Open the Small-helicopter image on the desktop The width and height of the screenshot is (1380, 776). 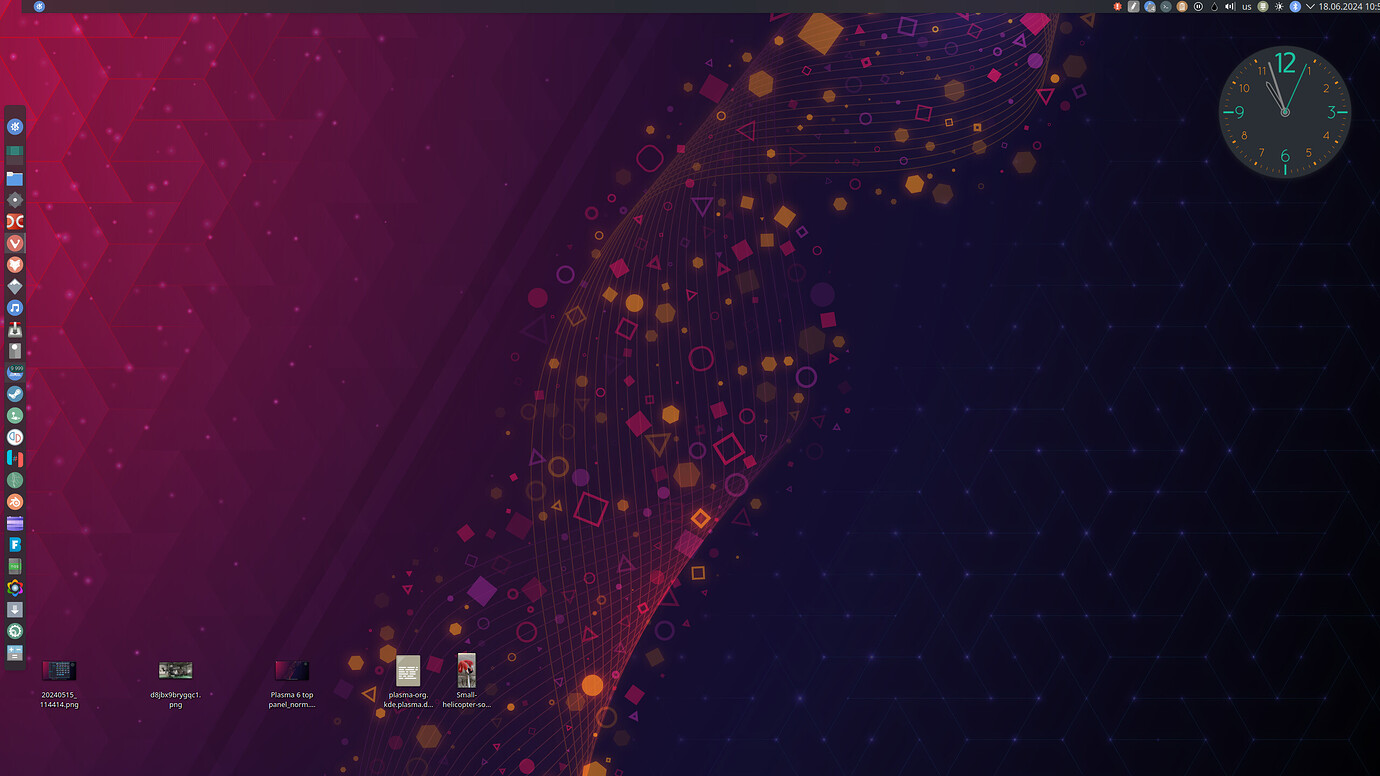tap(467, 670)
